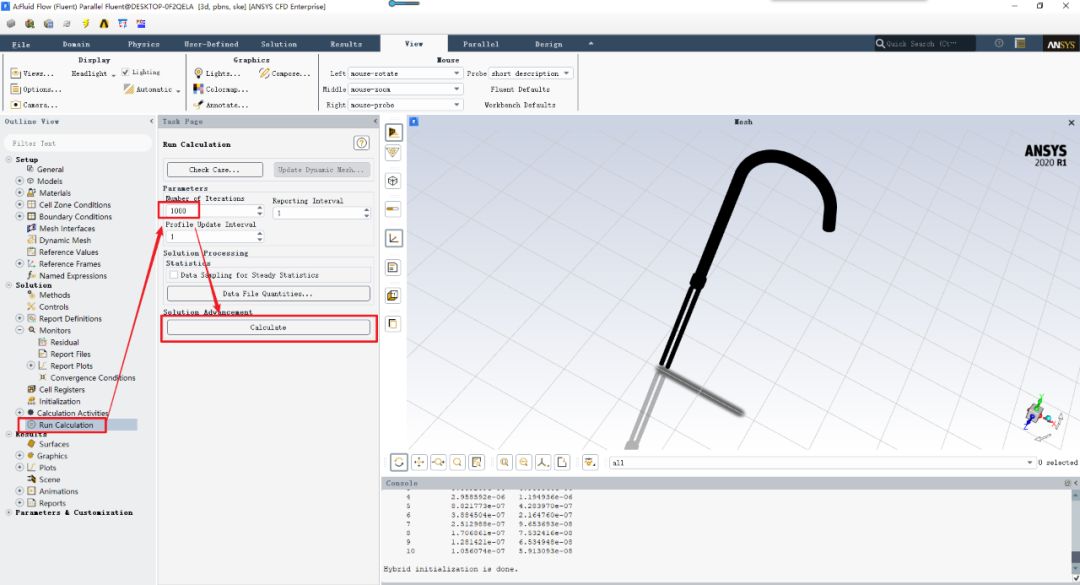This screenshot has height=585, width=1080.
Task: Expand the Models tree node
Action: [19, 181]
